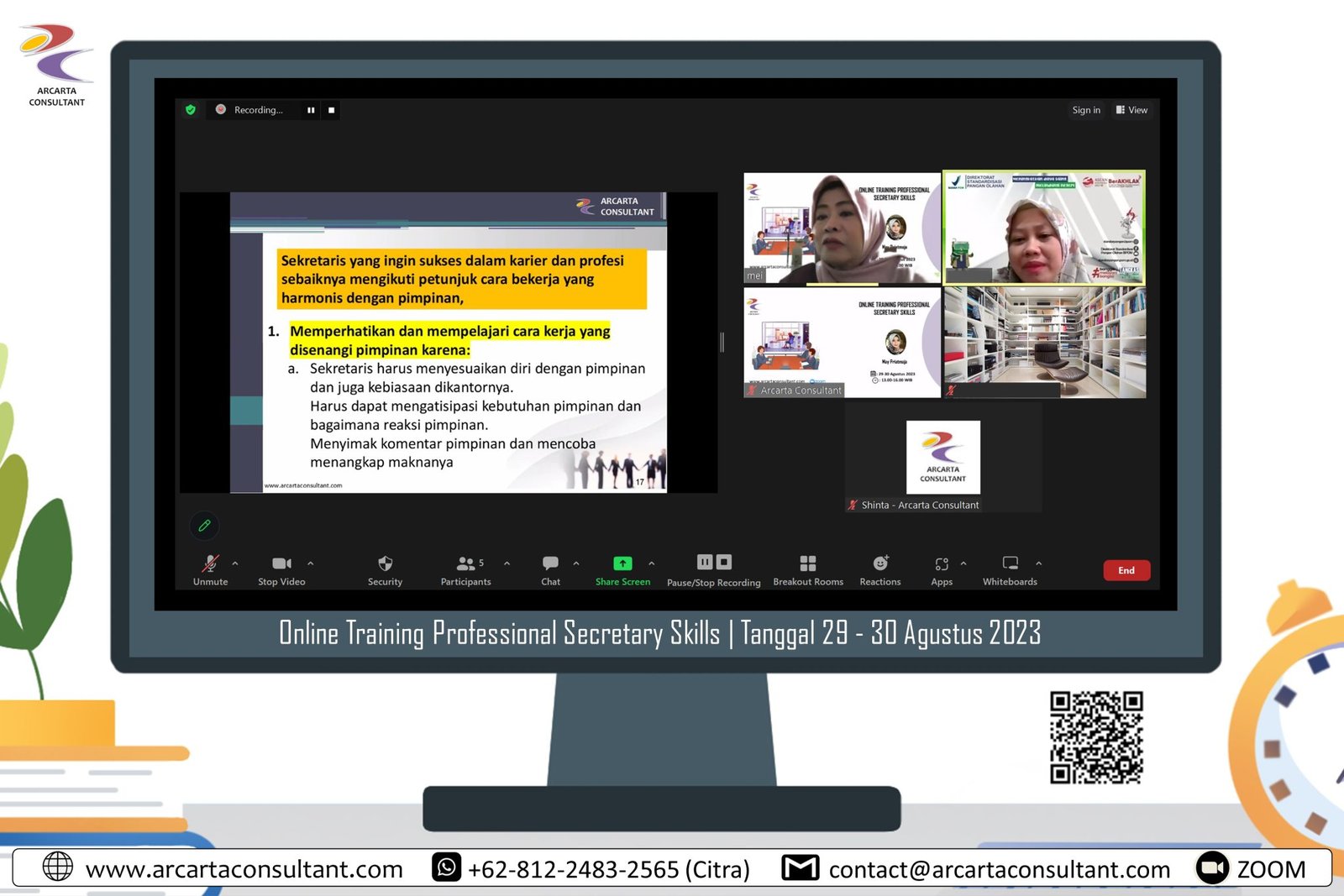The image size is (1344, 896).
Task: Expand video camera options chevron
Action: [x=310, y=564]
